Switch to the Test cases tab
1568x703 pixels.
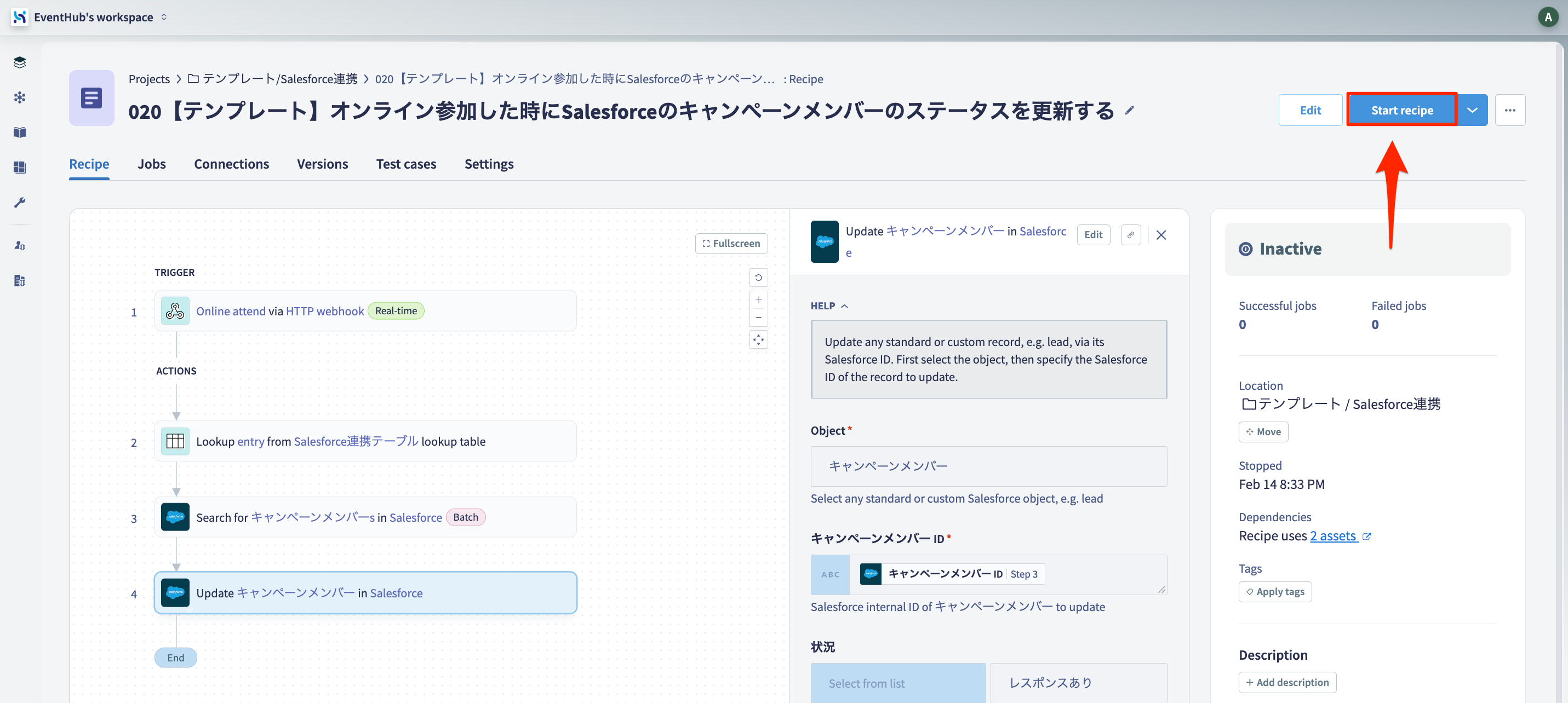(406, 164)
